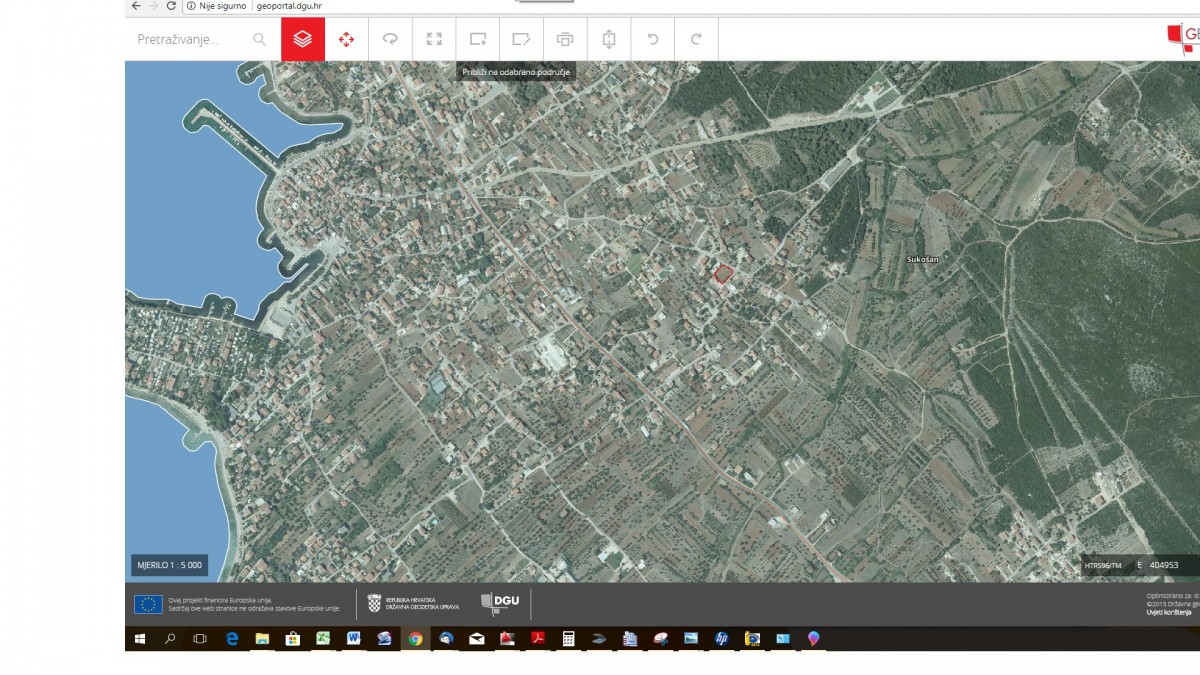Open Calculator from taskbar

[568, 638]
